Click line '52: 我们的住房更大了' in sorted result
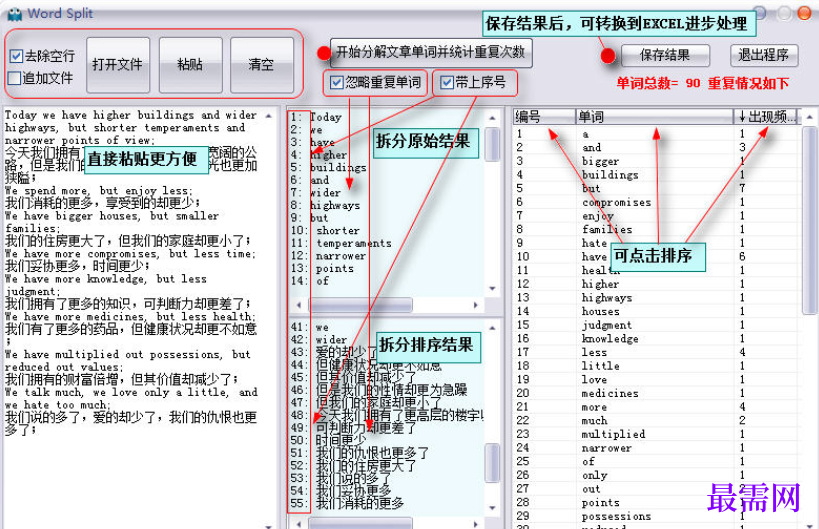Viewport: 819px width, 529px height. (354, 465)
